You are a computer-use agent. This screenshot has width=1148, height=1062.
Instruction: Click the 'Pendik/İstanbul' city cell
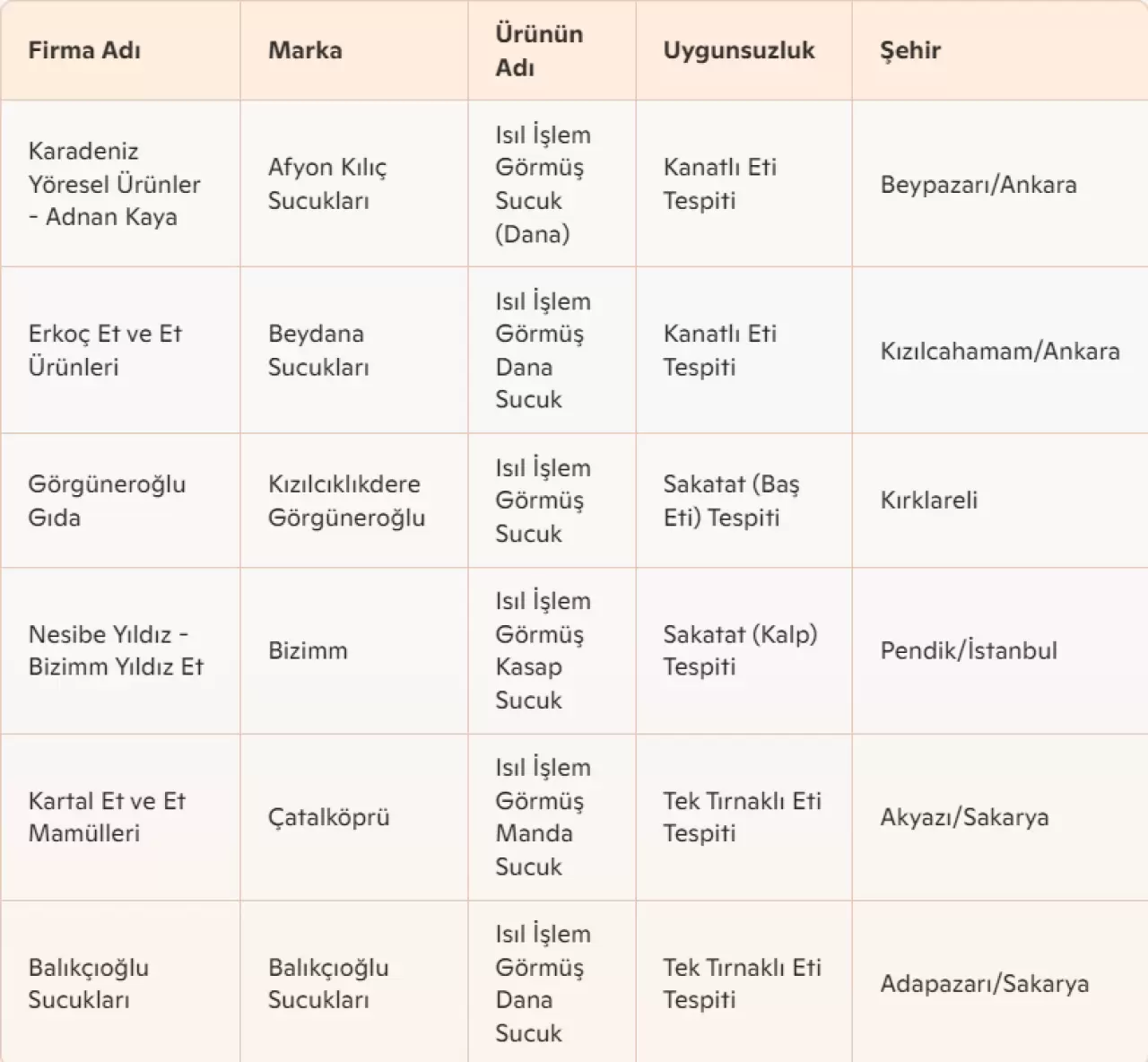[969, 650]
